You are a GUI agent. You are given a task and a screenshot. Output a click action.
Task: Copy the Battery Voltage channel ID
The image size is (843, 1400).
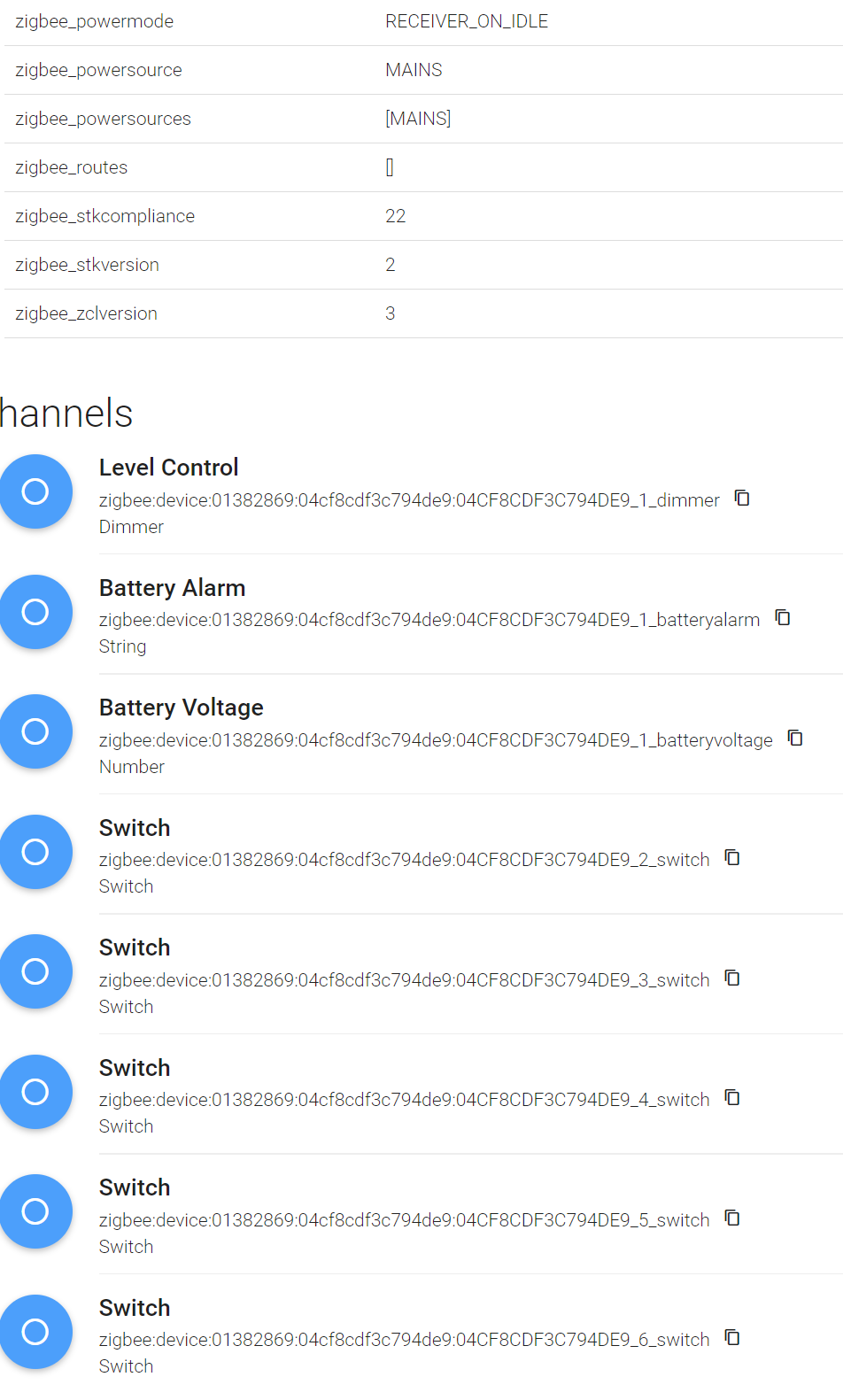(x=795, y=739)
